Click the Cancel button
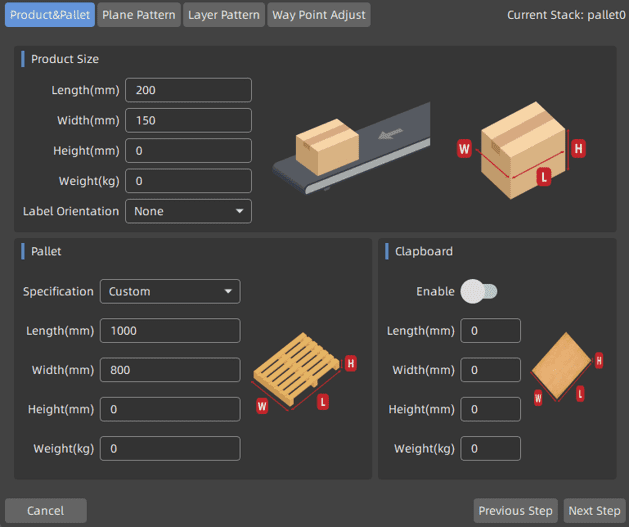 46,511
